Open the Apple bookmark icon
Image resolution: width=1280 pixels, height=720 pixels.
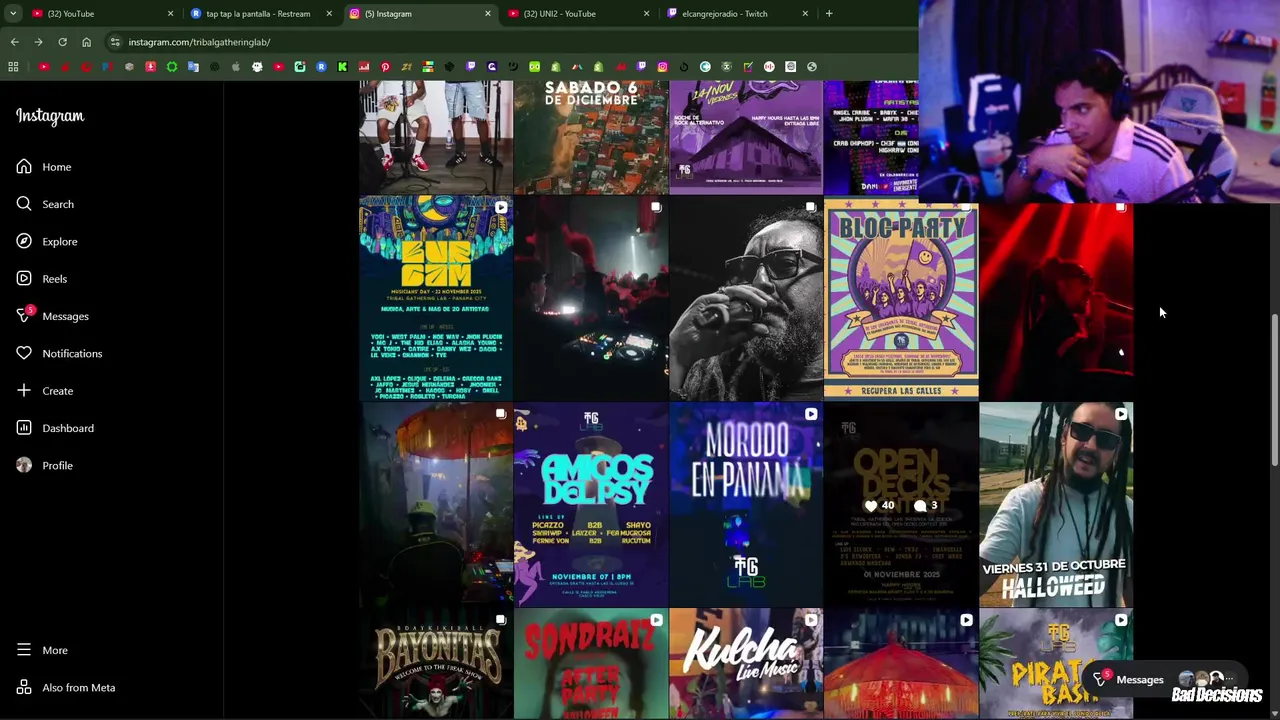tap(235, 67)
